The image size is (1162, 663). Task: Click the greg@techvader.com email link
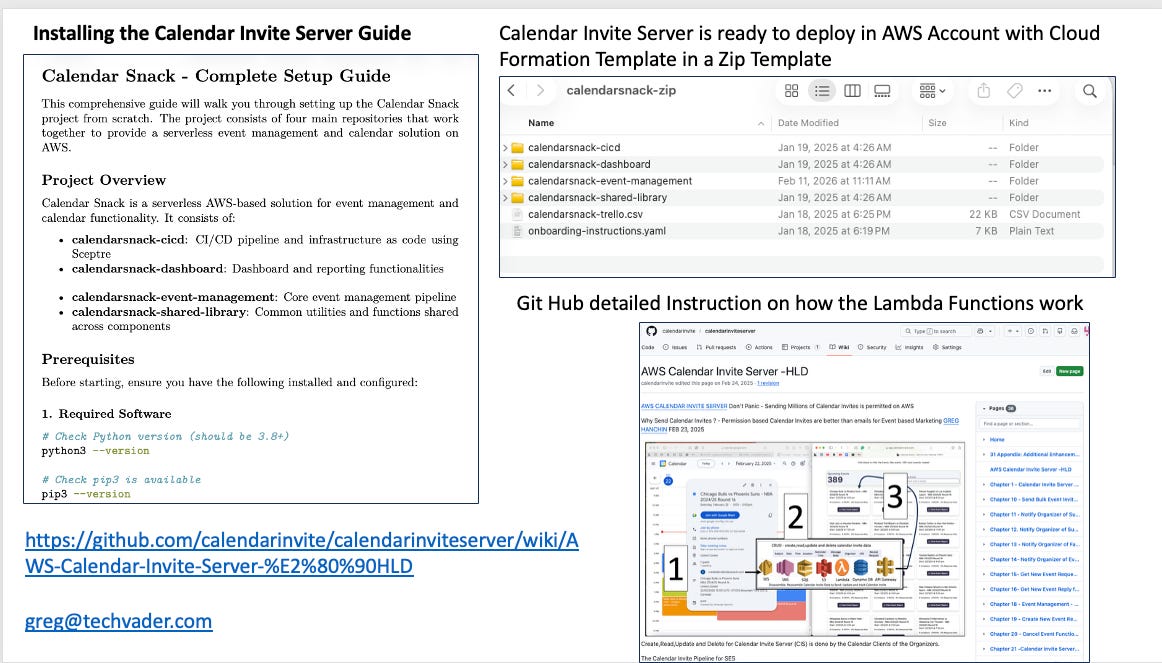tap(119, 621)
